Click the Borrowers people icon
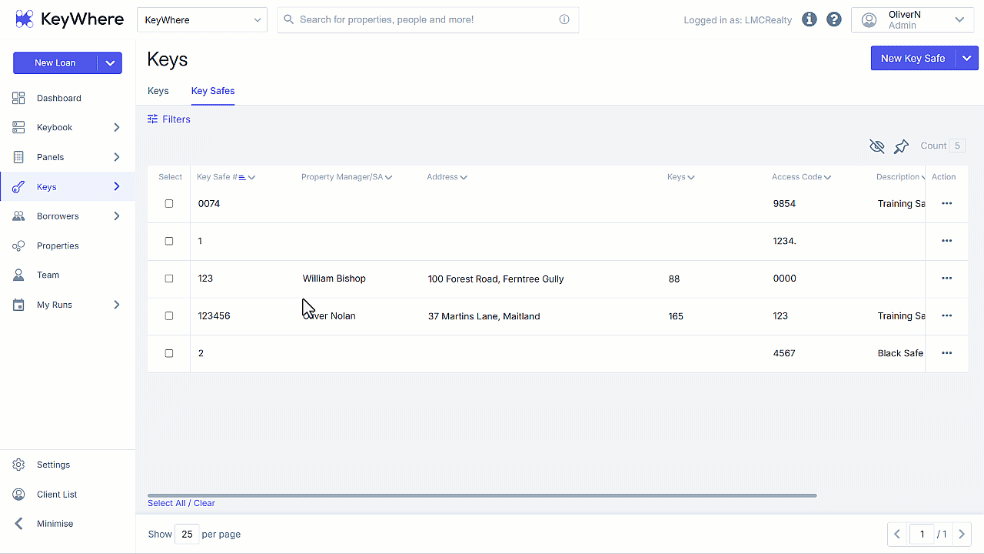This screenshot has height=554, width=984. pyautogui.click(x=18, y=216)
